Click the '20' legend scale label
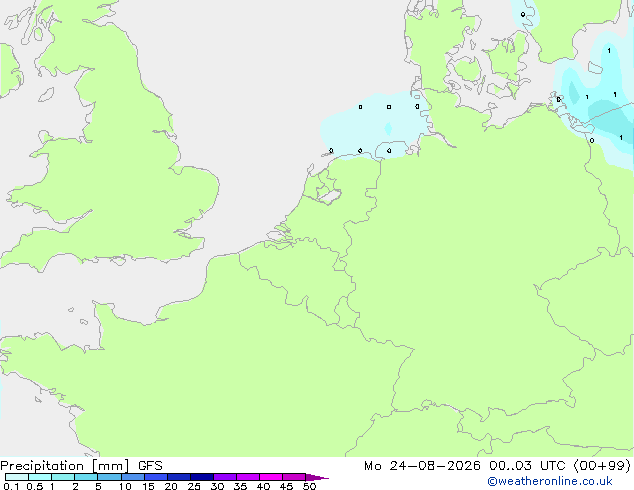Screen dimensions: 634x490 171,486
